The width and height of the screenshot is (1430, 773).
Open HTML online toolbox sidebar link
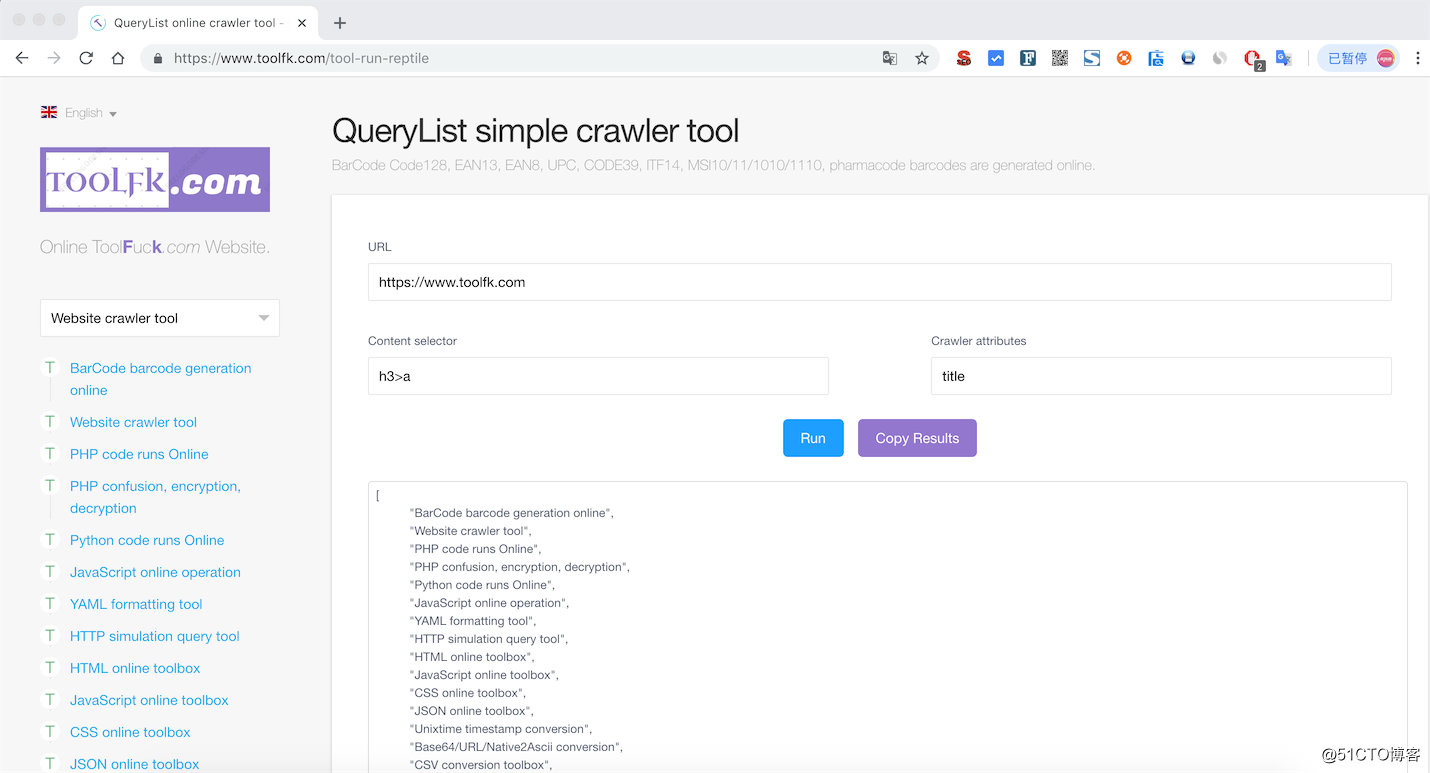click(x=135, y=668)
